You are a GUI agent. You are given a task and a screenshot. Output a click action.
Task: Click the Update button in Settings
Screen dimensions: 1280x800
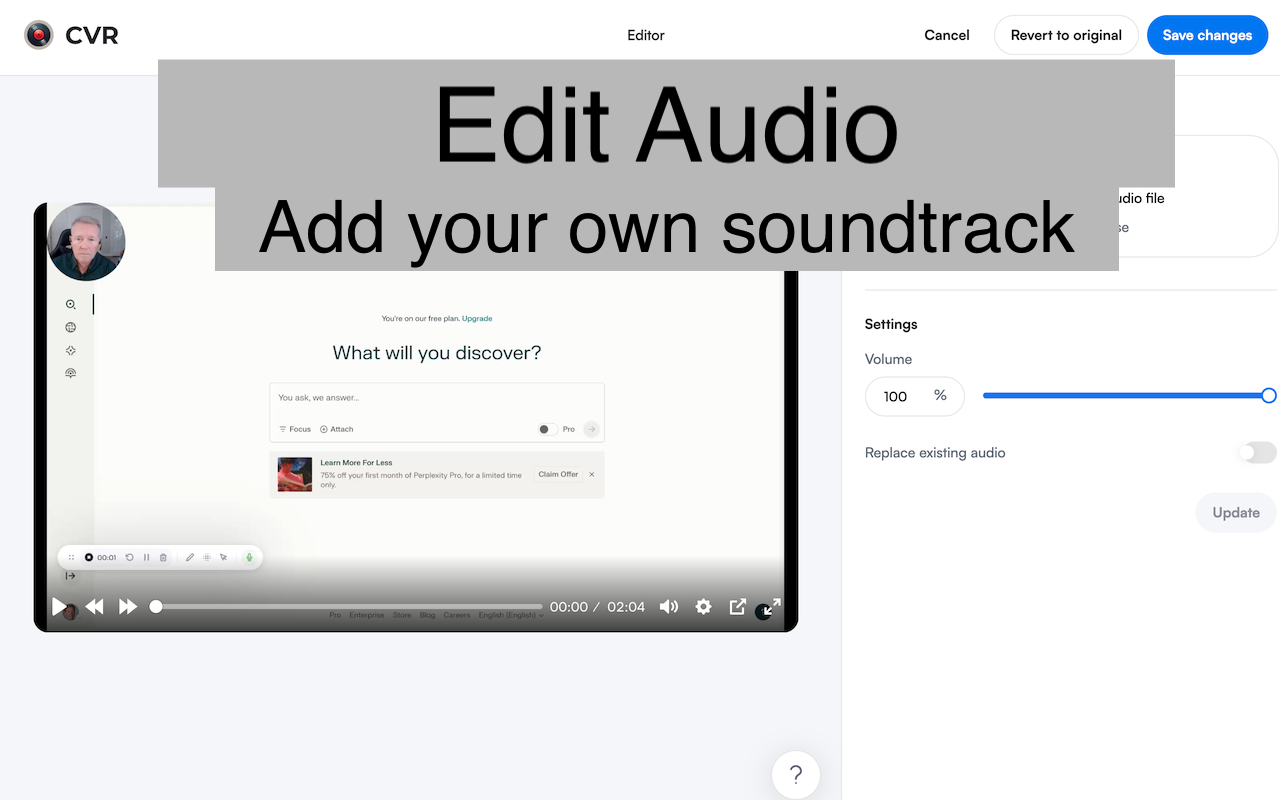point(1235,512)
